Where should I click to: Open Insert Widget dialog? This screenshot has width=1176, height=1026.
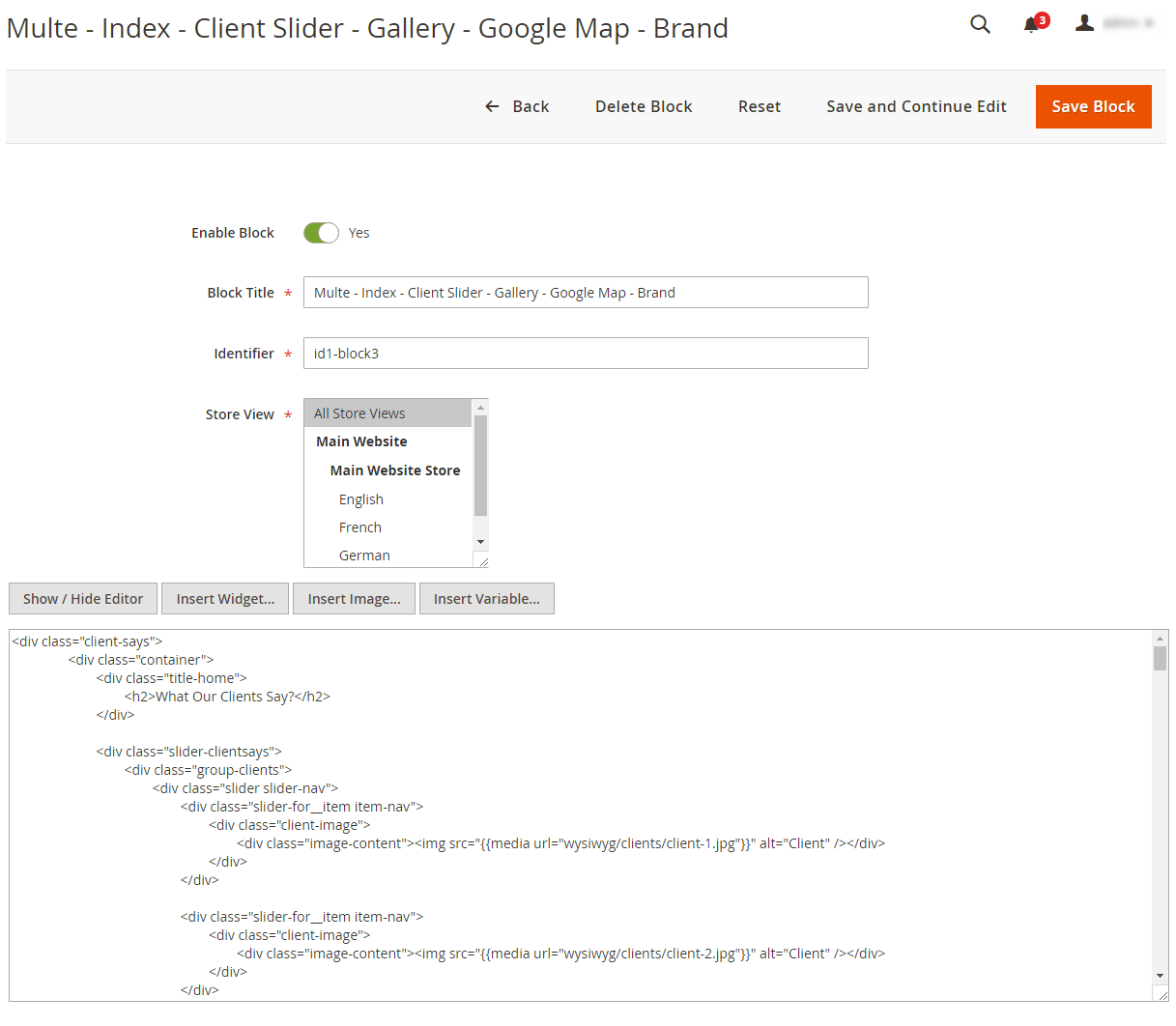click(225, 599)
